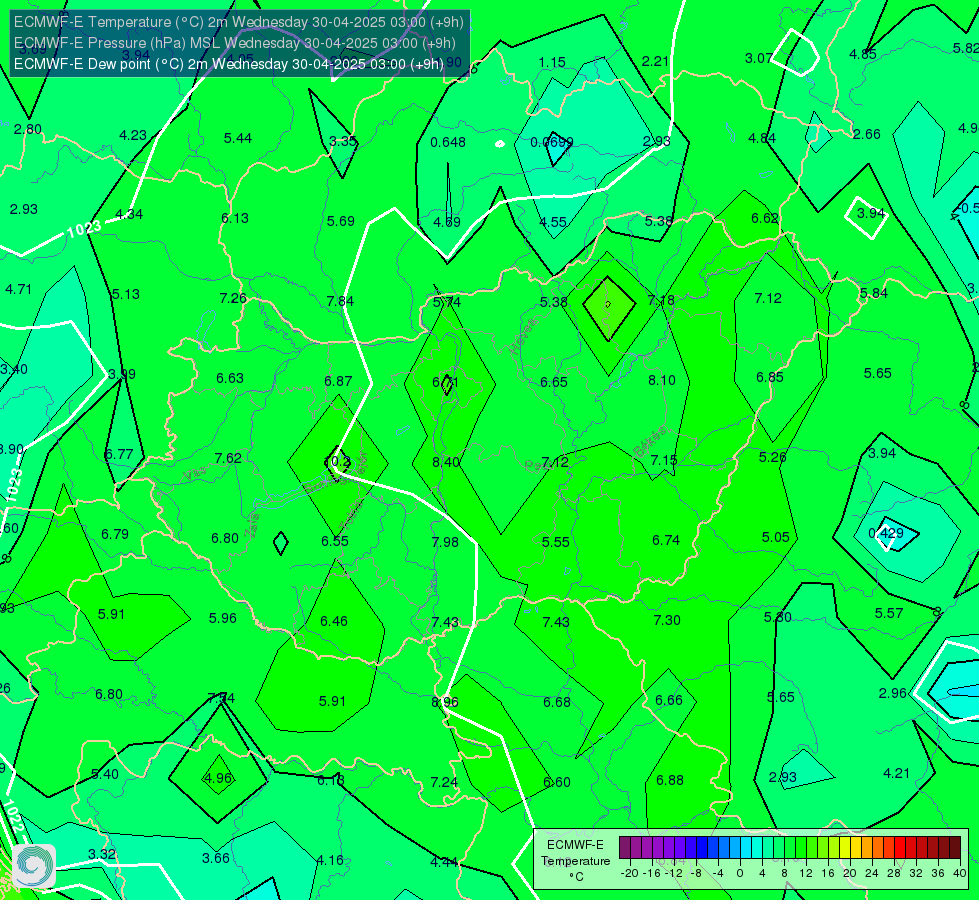Click the 7.62 temperature value

(x=228, y=458)
